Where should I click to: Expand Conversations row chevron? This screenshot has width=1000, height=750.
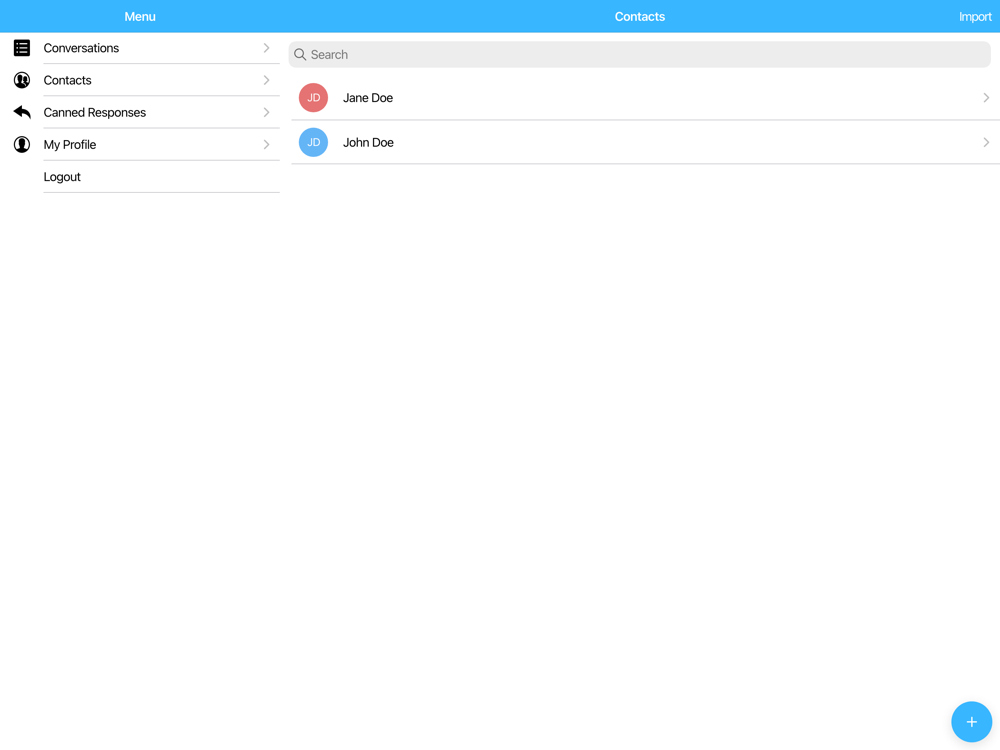click(x=267, y=48)
